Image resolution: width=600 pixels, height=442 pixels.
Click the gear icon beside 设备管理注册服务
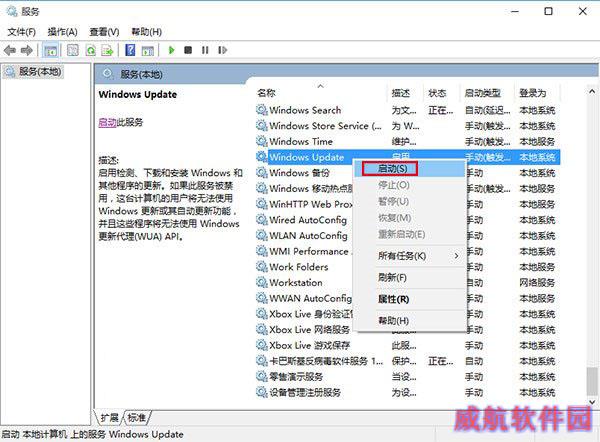tap(262, 393)
